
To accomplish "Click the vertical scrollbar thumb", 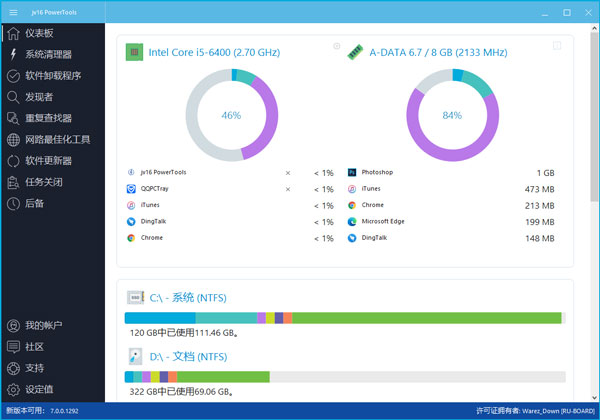I will (x=594, y=117).
